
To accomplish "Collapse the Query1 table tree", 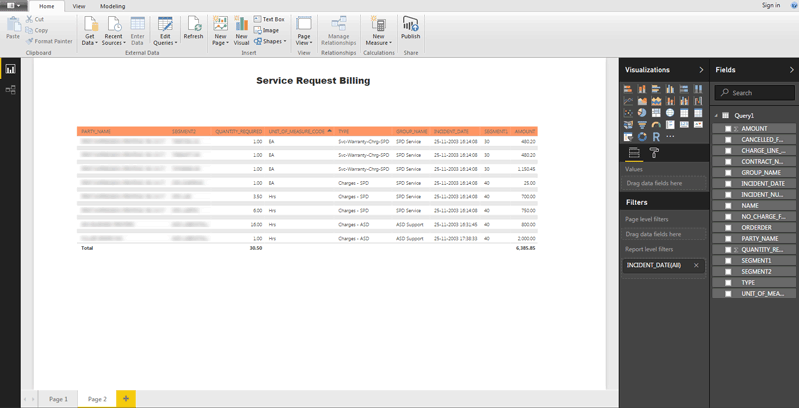I will click(x=716, y=116).
